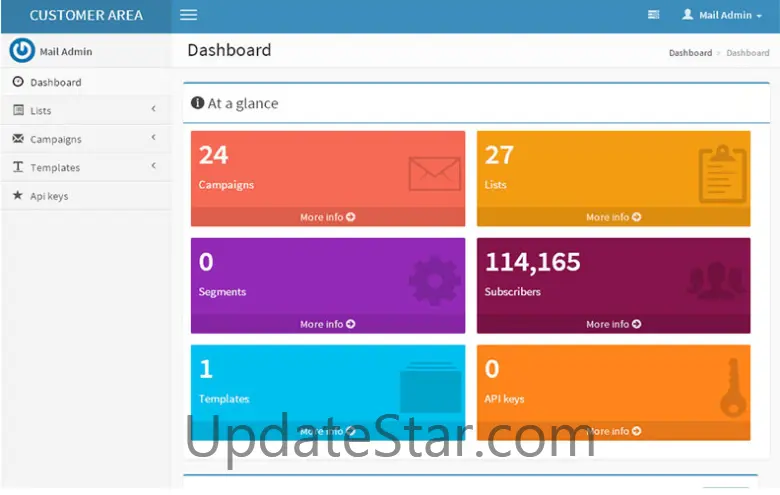Click More info on Segments card
The width and height of the screenshot is (780, 495).
tap(328, 324)
